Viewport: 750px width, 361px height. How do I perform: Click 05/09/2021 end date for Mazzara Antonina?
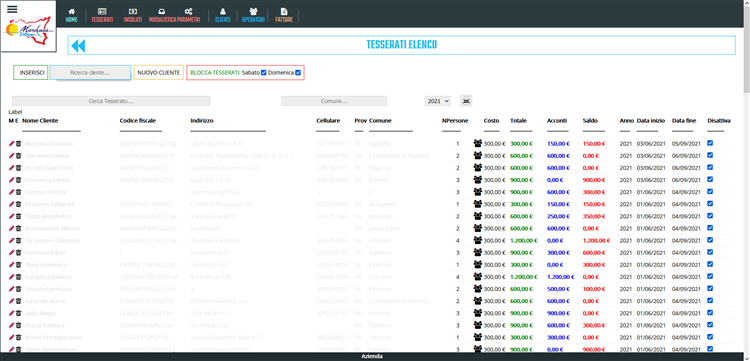(686, 143)
